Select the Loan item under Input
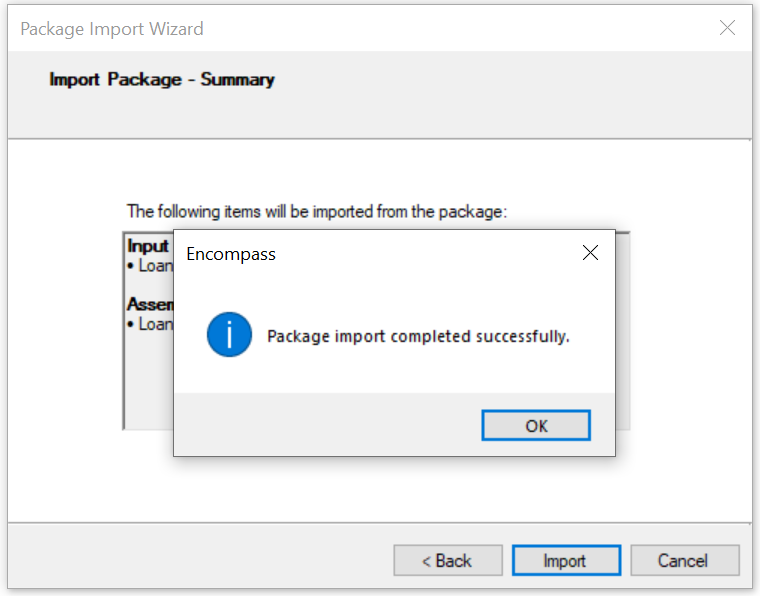Image resolution: width=760 pixels, height=596 pixels. pos(150,266)
